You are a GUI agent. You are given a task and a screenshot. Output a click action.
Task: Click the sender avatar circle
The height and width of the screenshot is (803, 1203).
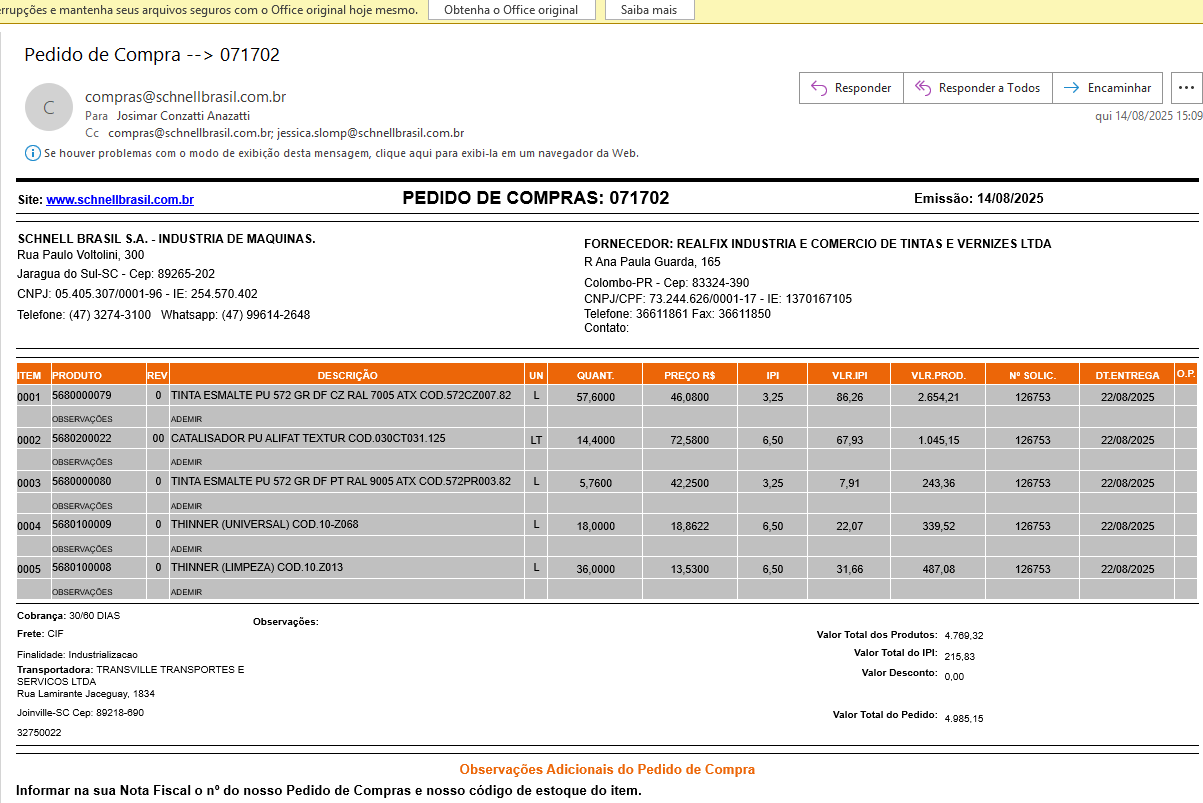coord(48,108)
